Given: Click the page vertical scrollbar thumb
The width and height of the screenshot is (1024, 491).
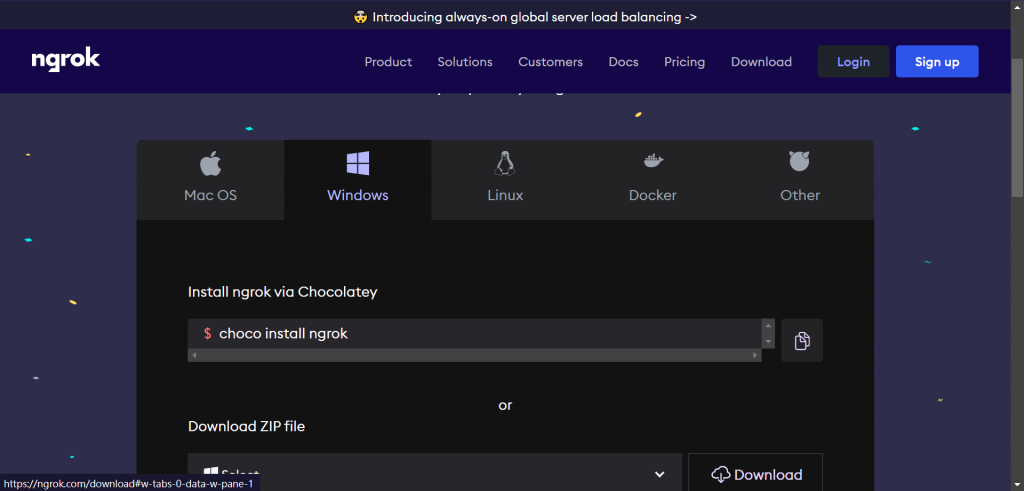Looking at the screenshot, I should coord(1017,127).
